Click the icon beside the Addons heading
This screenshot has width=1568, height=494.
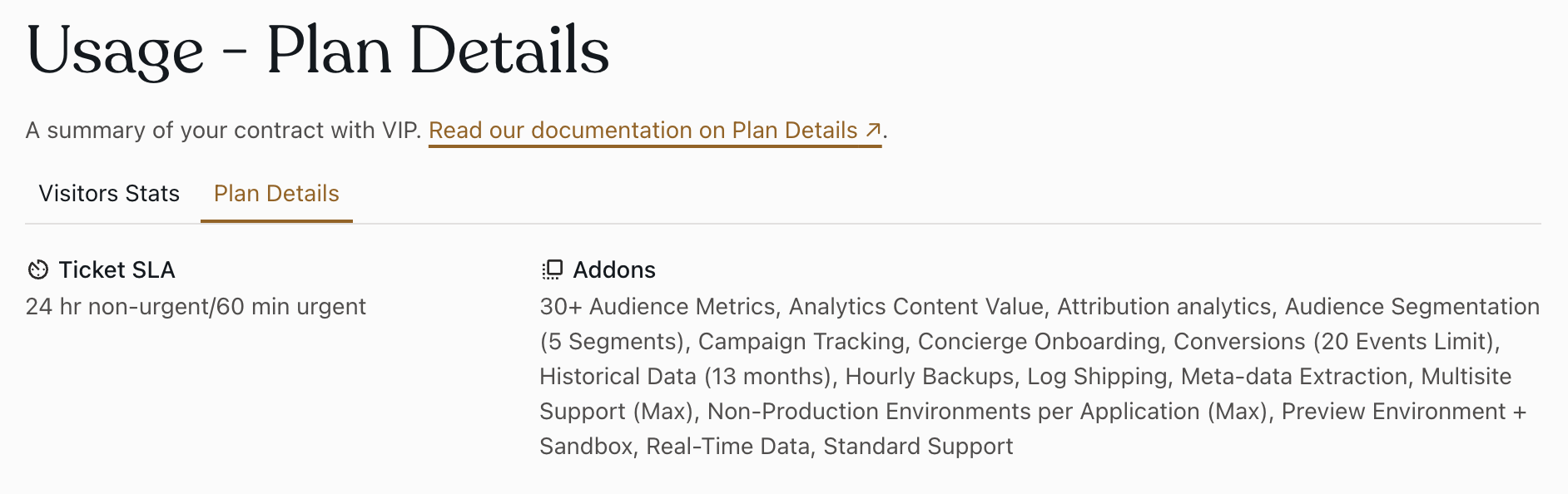point(551,269)
